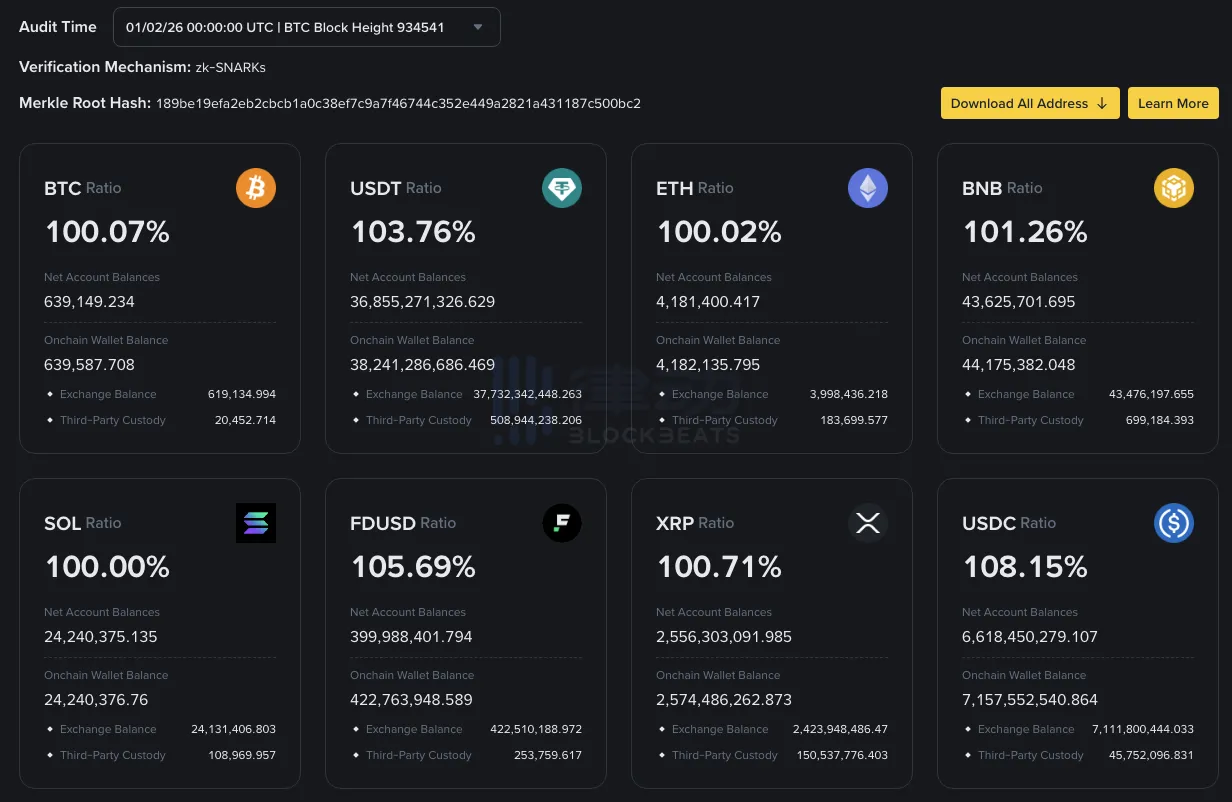The width and height of the screenshot is (1232, 802).
Task: Expand the BTC Block Height picker
Action: (x=479, y=27)
